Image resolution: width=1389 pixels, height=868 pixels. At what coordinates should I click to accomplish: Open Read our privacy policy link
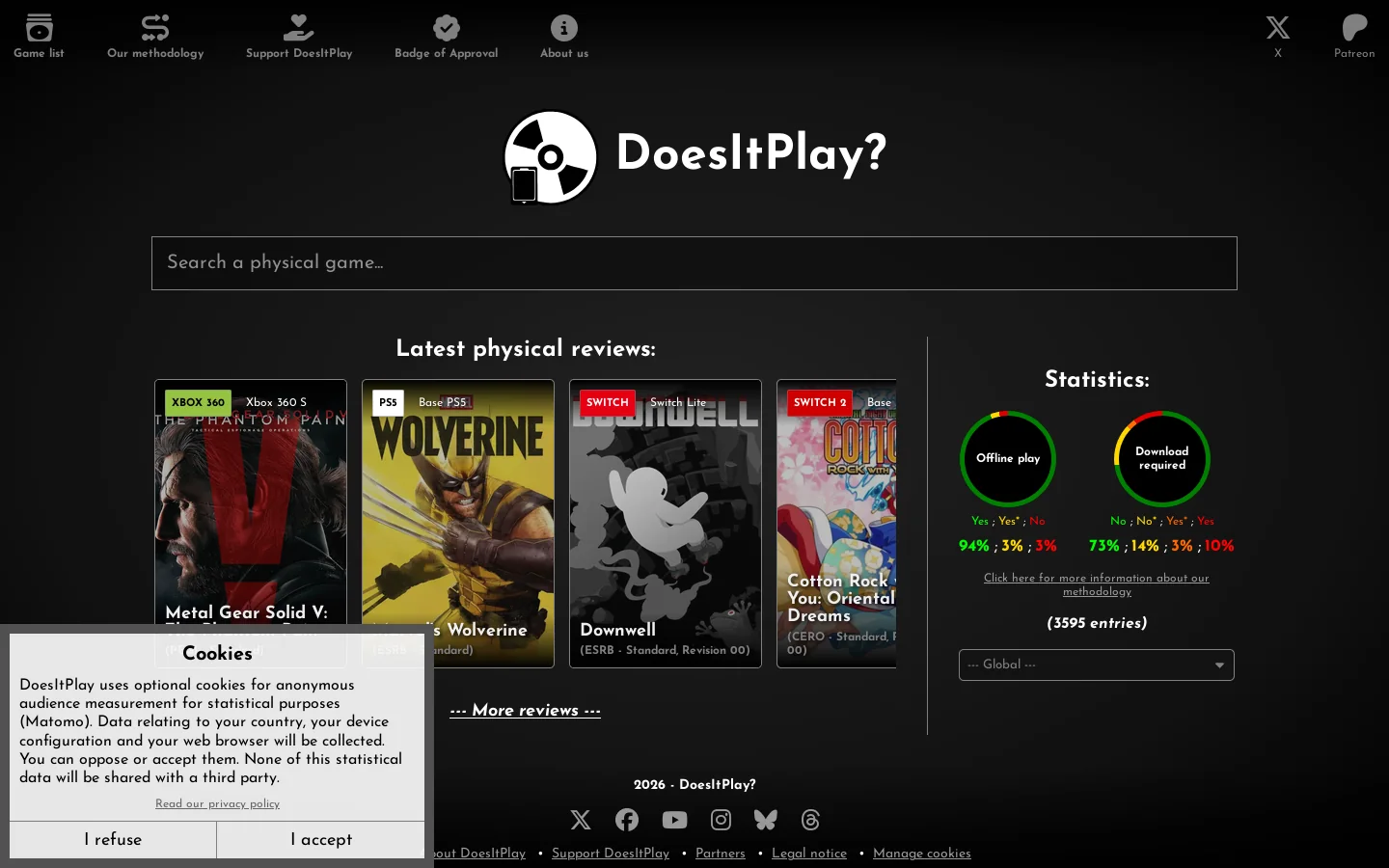(x=217, y=803)
